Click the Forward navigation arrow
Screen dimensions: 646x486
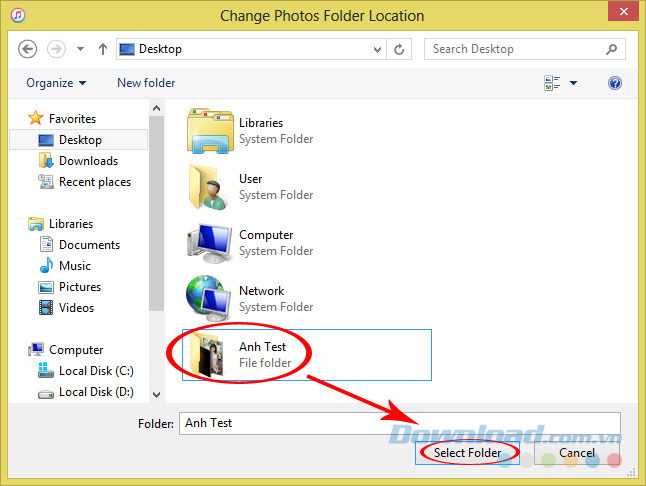click(x=56, y=49)
